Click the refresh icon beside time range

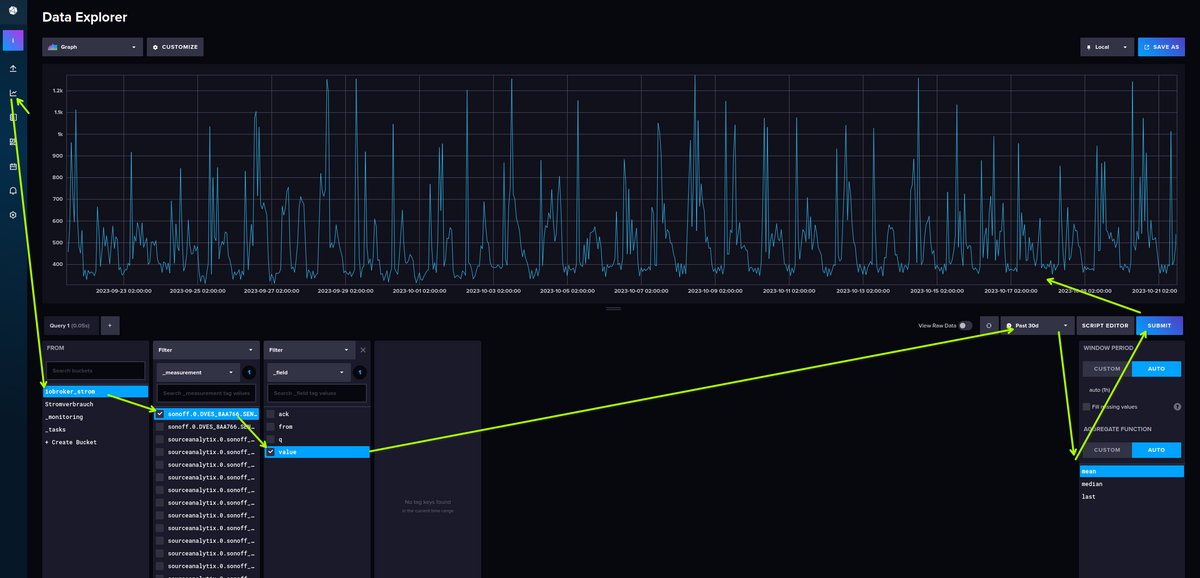tap(989, 325)
